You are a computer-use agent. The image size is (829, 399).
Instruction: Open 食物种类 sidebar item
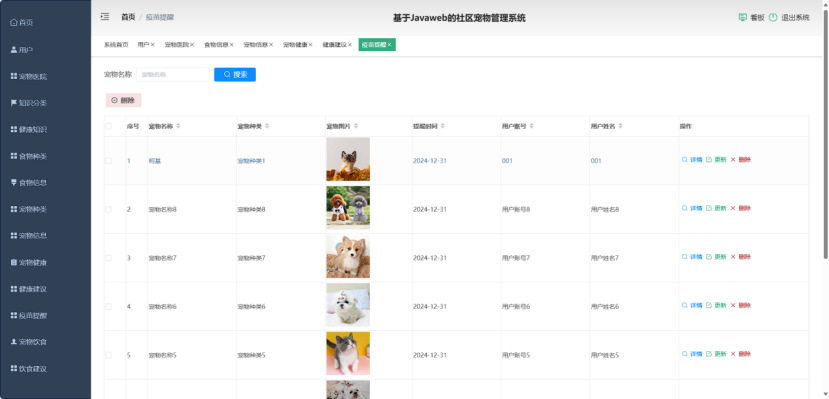pyautogui.click(x=29, y=156)
